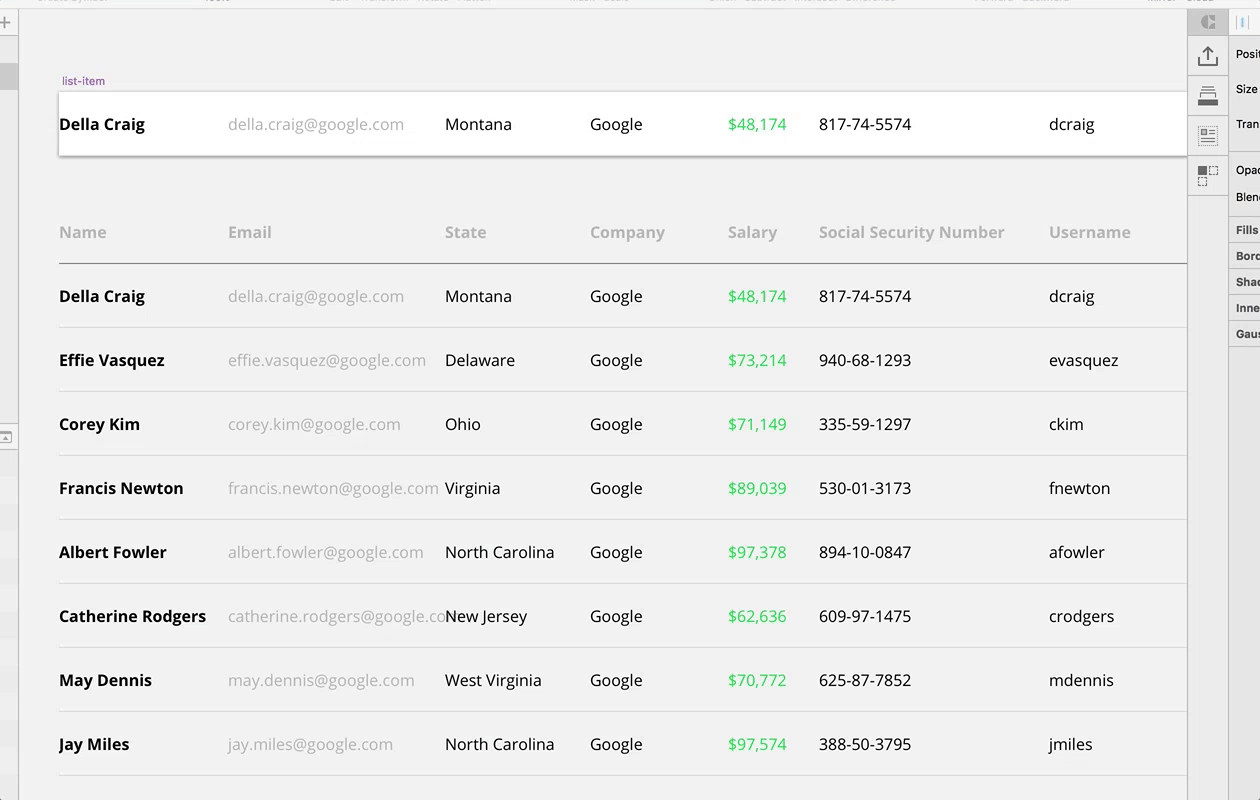Select Google in Jay Miles row
Screen dimensions: 1260x800
click(616, 745)
